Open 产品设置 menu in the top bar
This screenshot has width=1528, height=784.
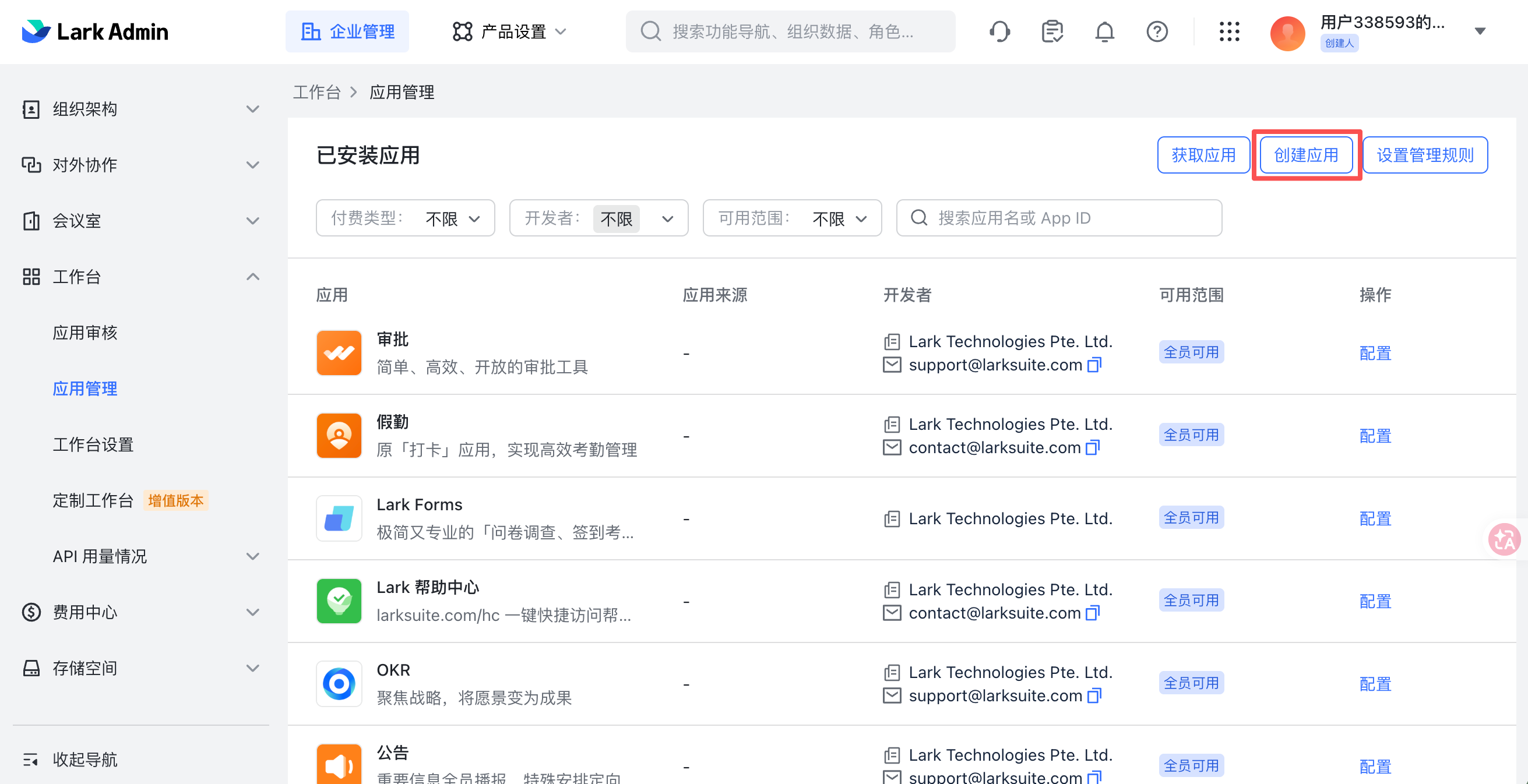click(x=510, y=31)
